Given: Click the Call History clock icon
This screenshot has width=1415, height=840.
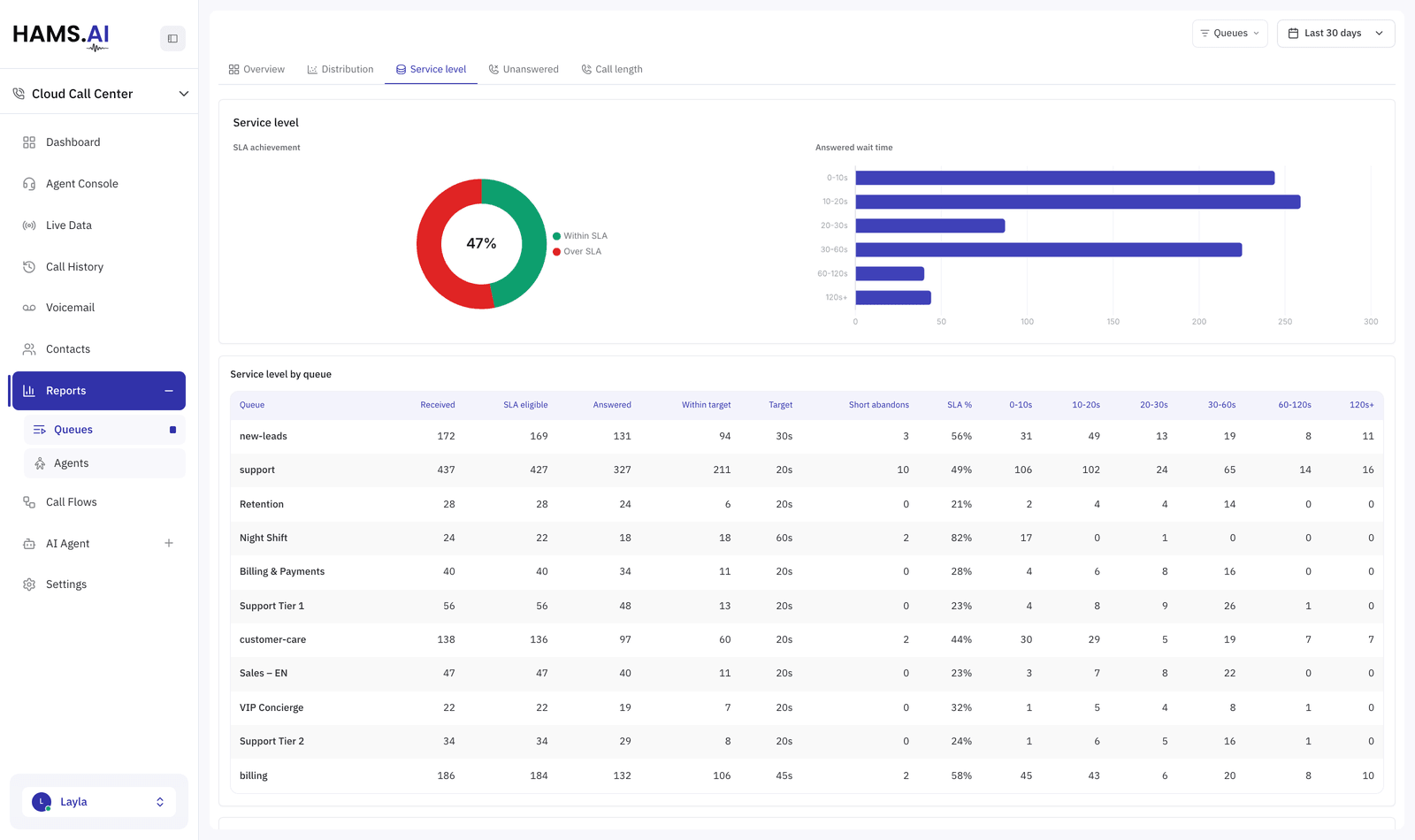Looking at the screenshot, I should click(29, 267).
